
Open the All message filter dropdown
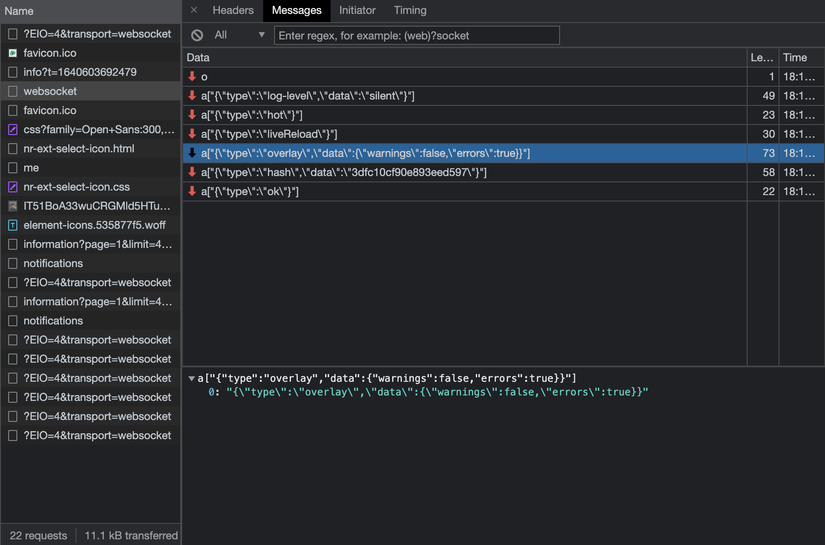pyautogui.click(x=240, y=35)
